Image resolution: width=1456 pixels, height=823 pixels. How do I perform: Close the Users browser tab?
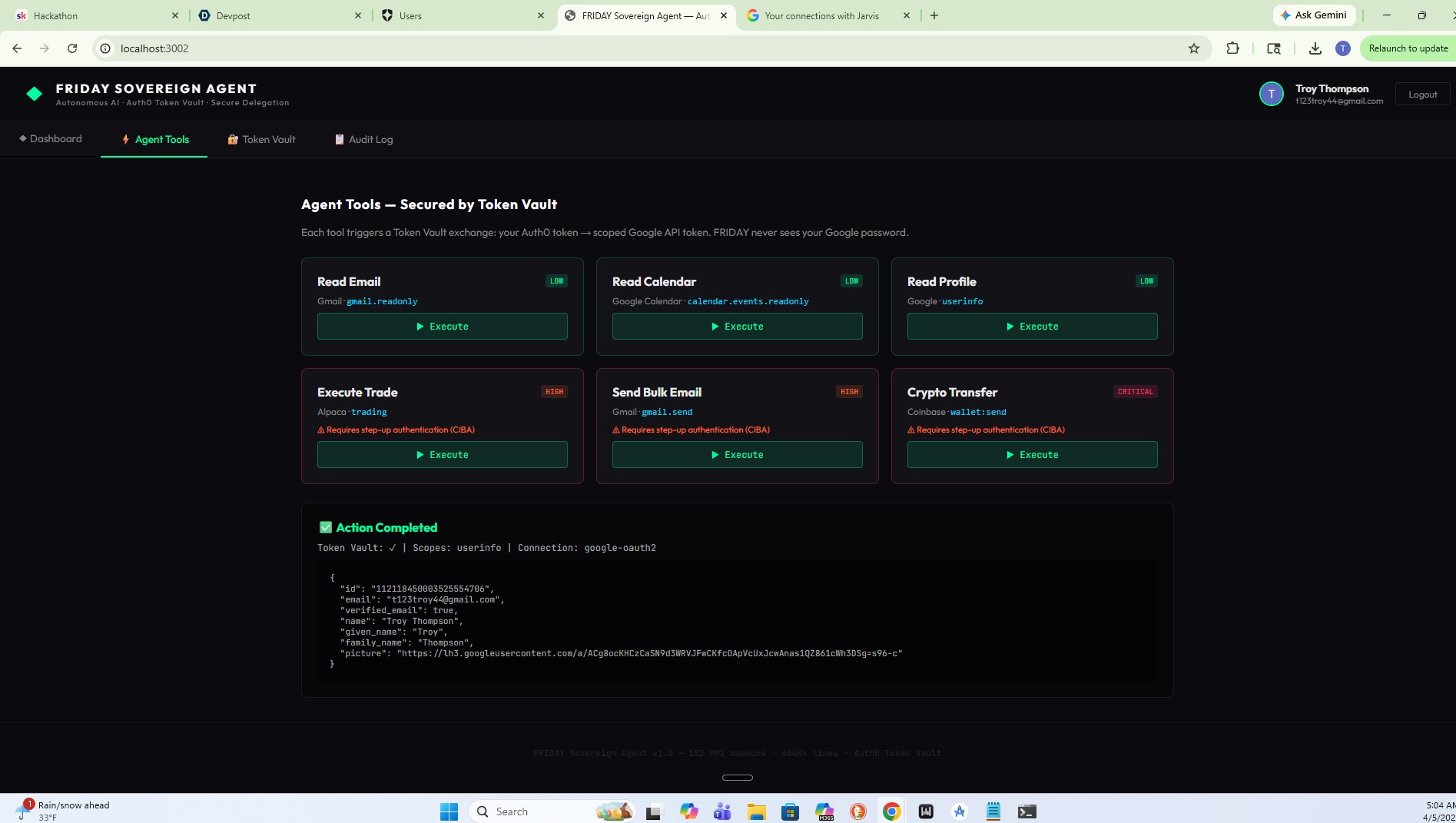[541, 15]
